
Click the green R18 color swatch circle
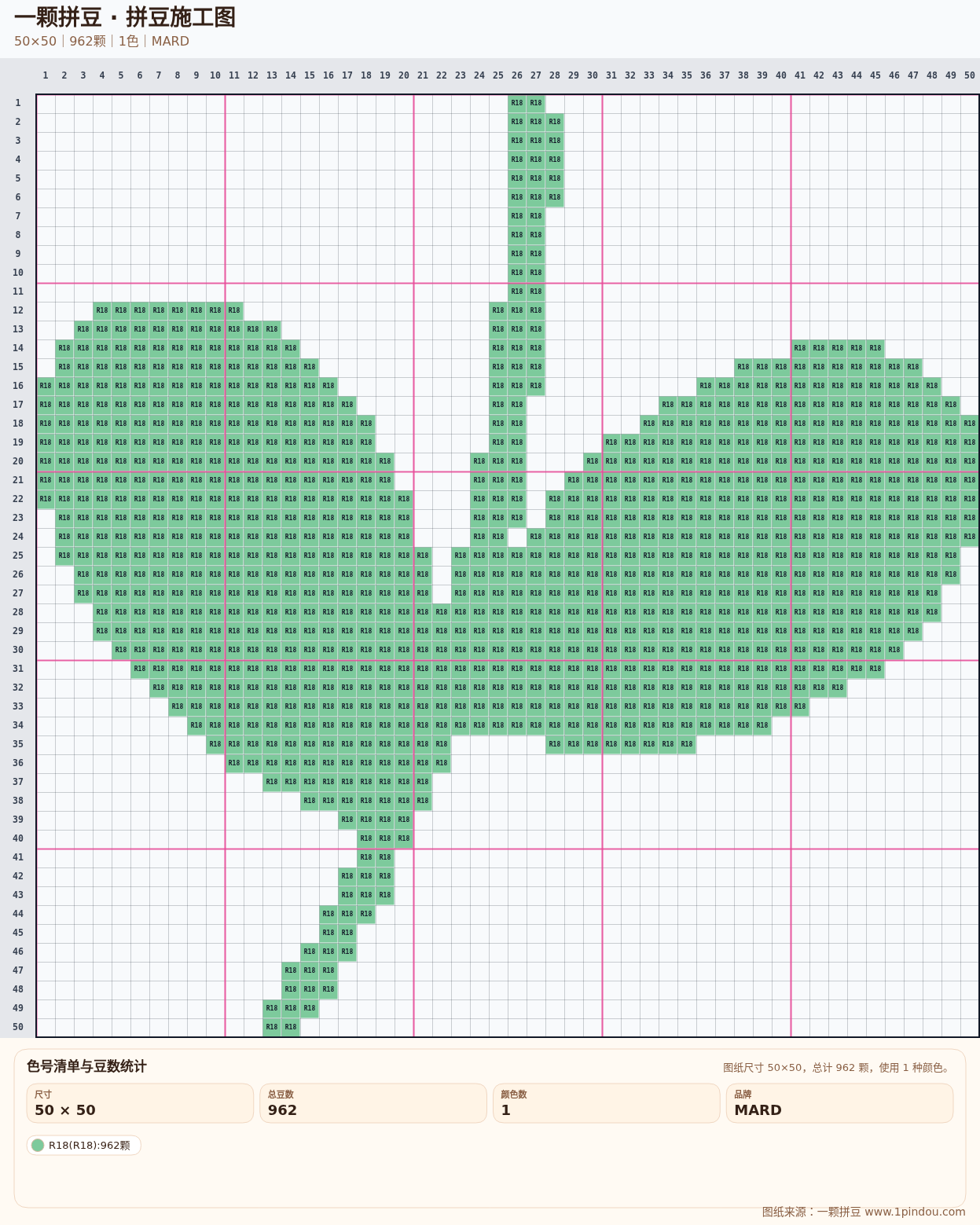(38, 1145)
